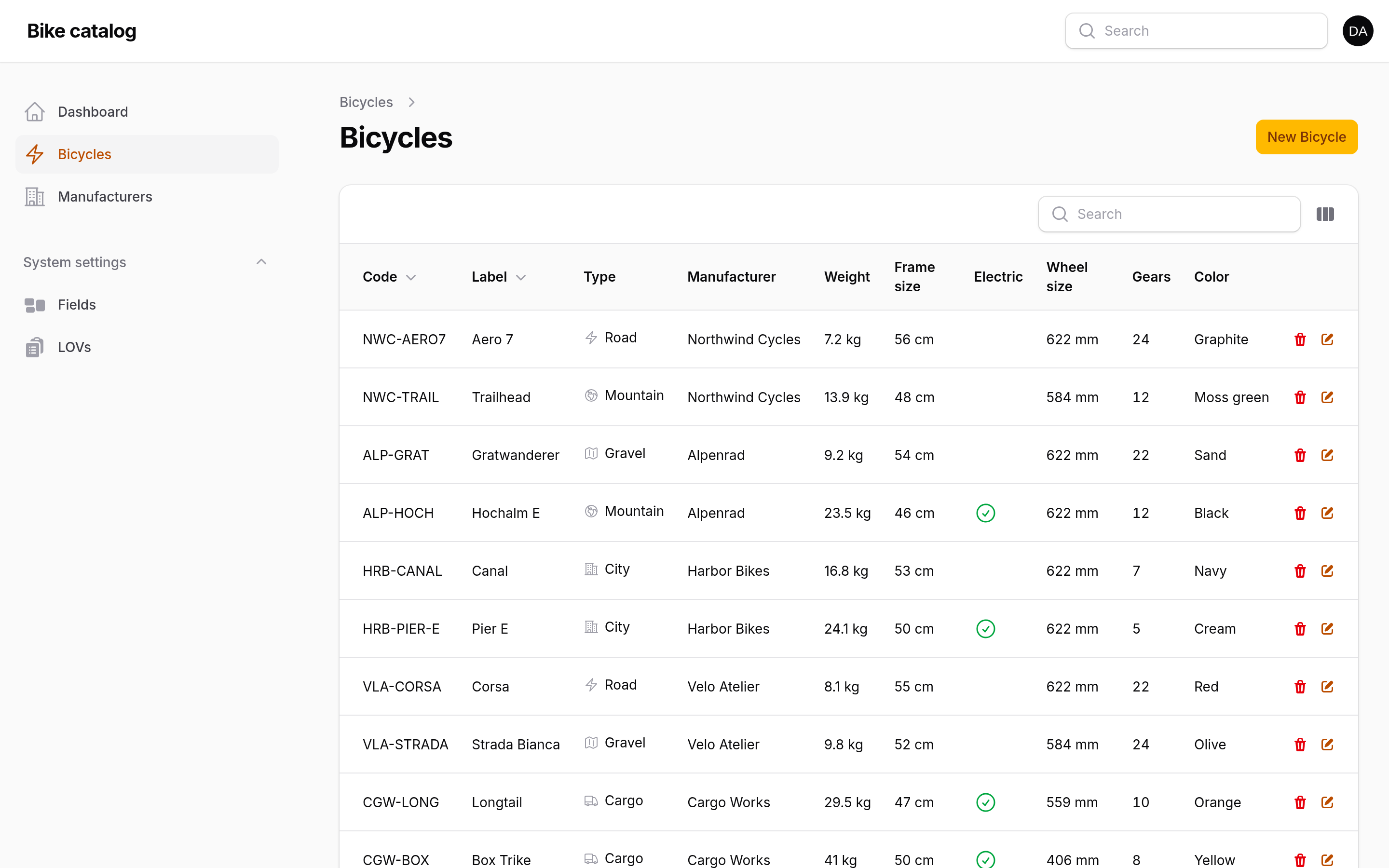Click the Dashboard home icon

[x=34, y=112]
